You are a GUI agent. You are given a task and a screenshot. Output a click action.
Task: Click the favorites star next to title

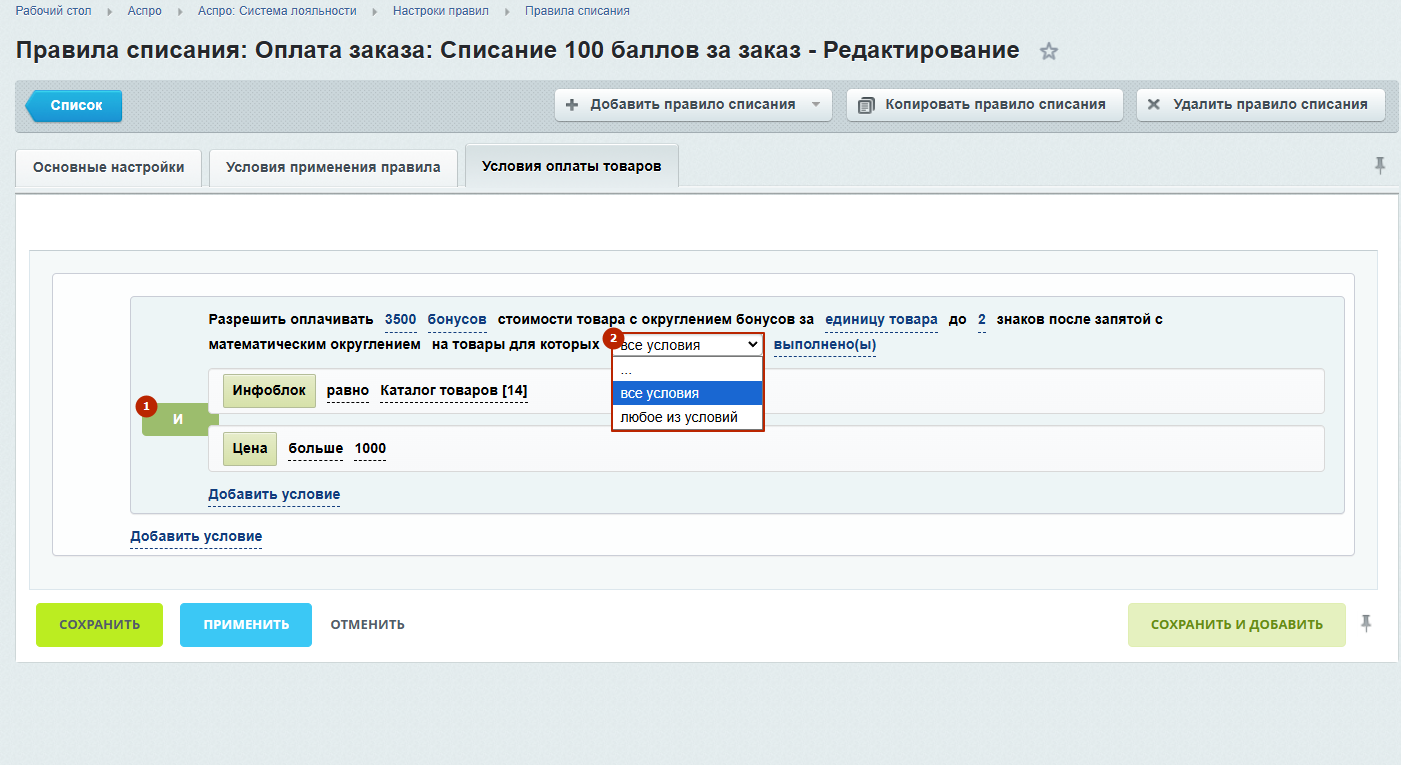[1048, 52]
